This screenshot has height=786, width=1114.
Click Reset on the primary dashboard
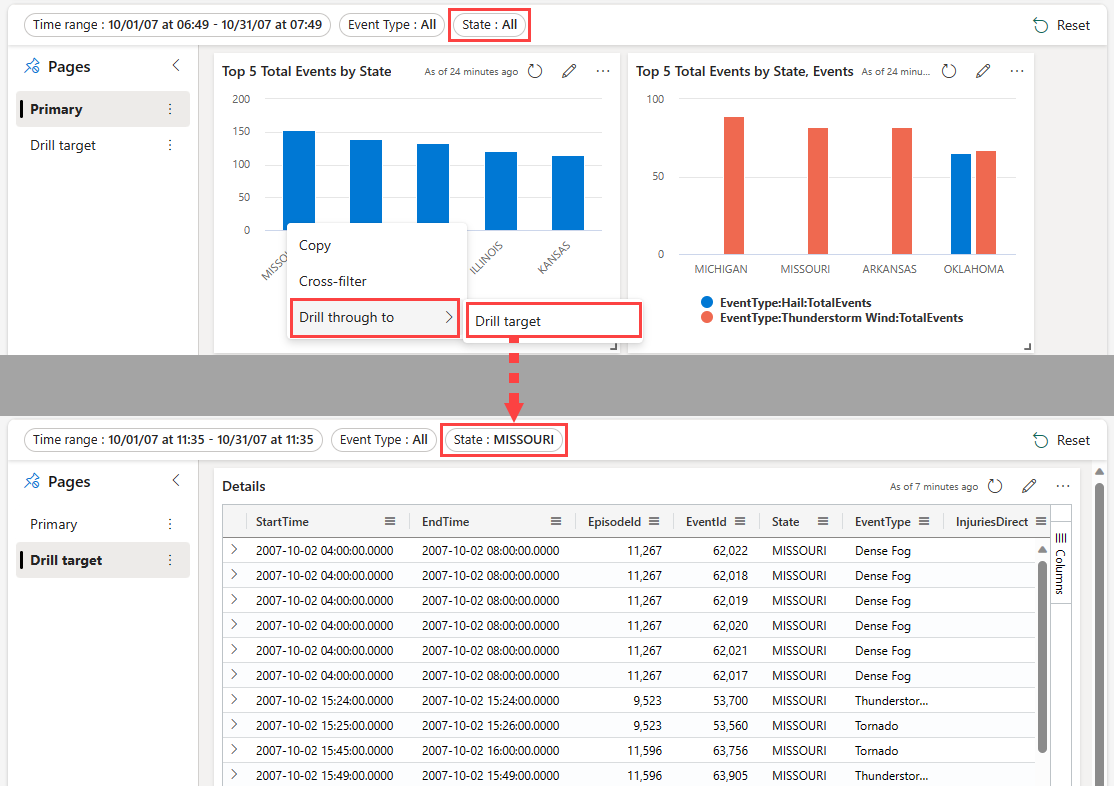(1062, 25)
